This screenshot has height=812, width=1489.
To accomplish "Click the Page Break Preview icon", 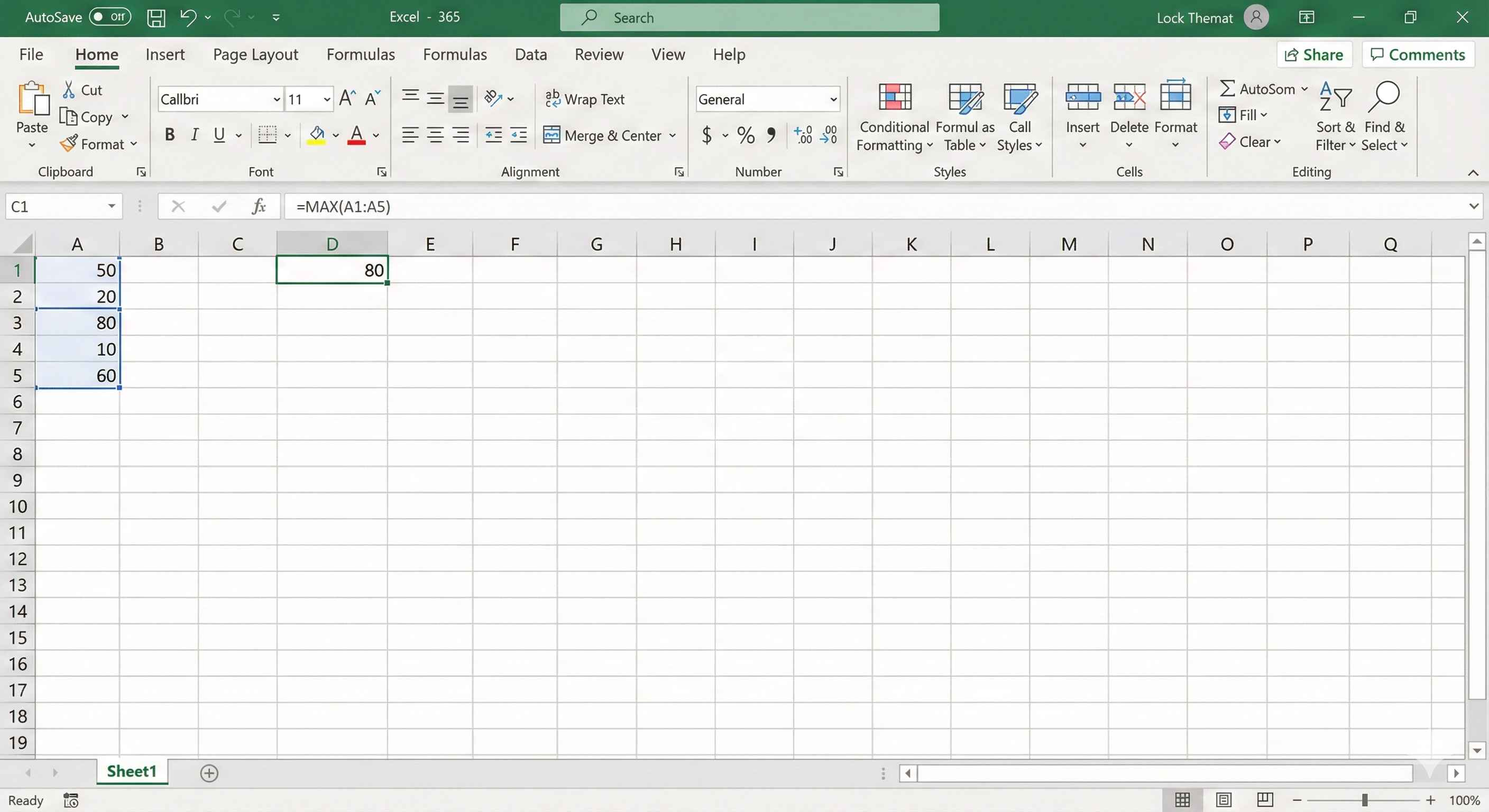I will point(1265,799).
